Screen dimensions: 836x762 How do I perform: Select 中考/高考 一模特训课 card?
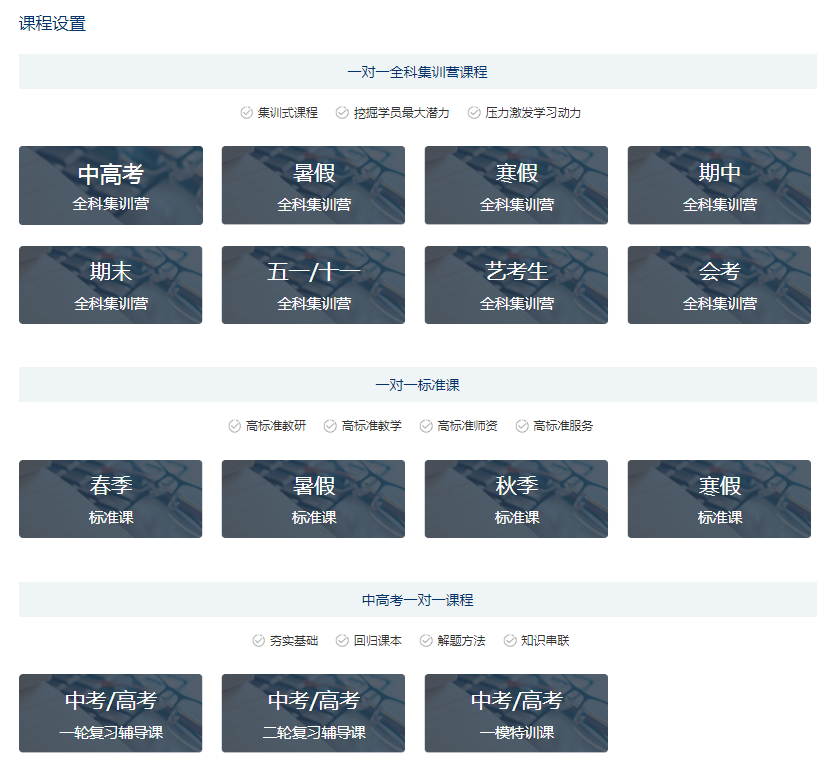pos(516,713)
